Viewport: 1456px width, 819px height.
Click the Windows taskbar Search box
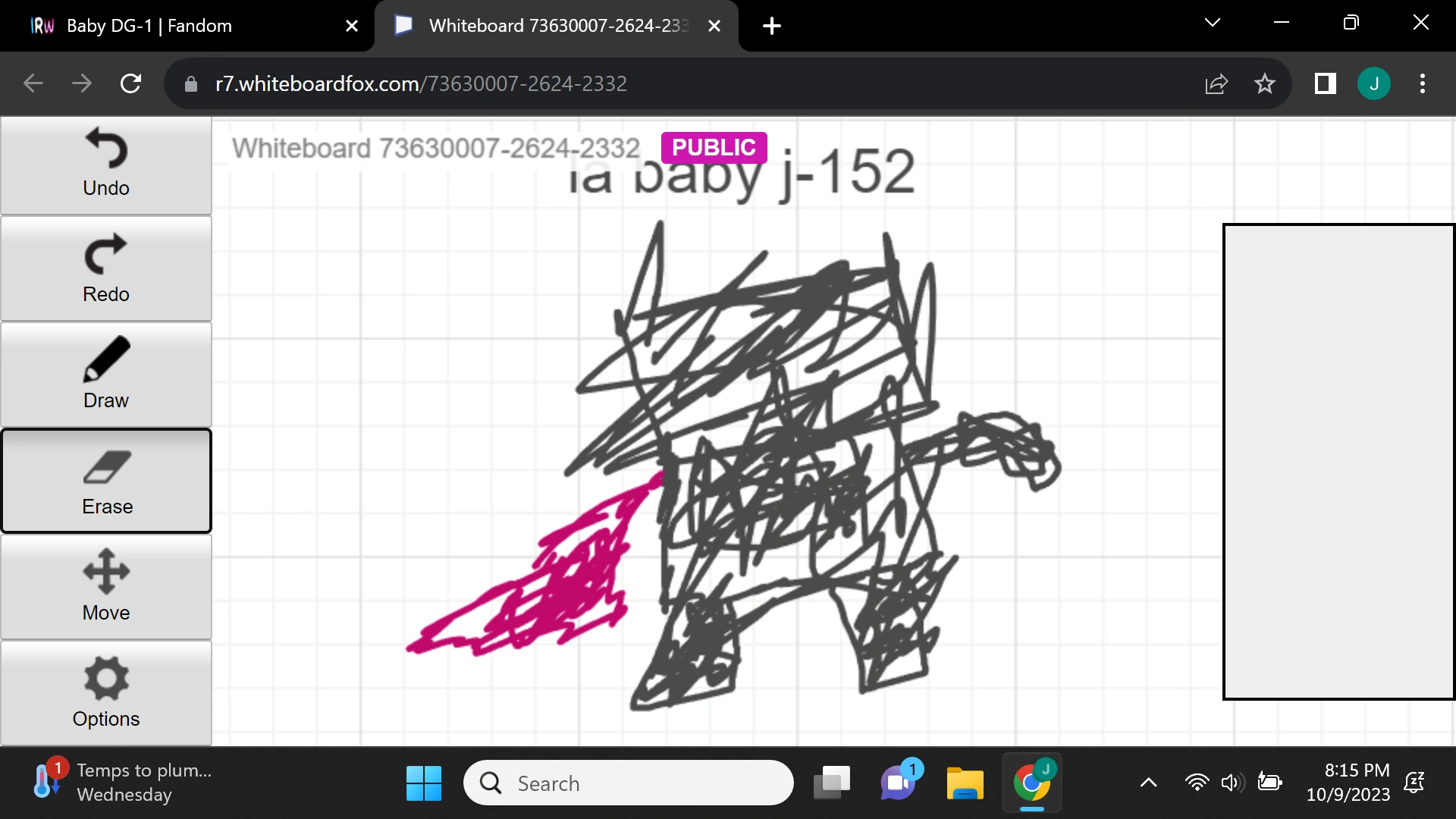(628, 783)
